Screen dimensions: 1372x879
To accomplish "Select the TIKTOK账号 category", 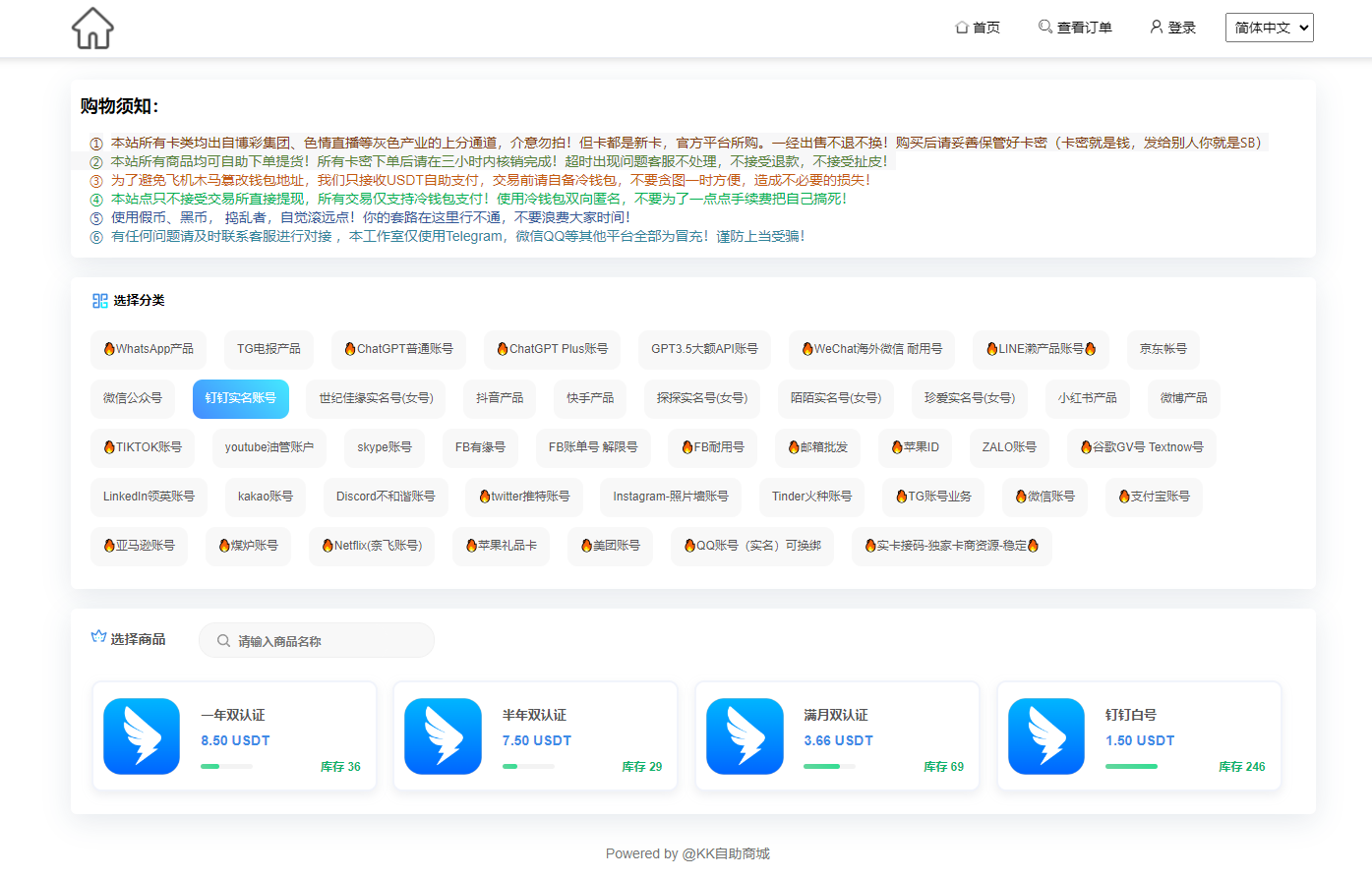I will click(143, 447).
